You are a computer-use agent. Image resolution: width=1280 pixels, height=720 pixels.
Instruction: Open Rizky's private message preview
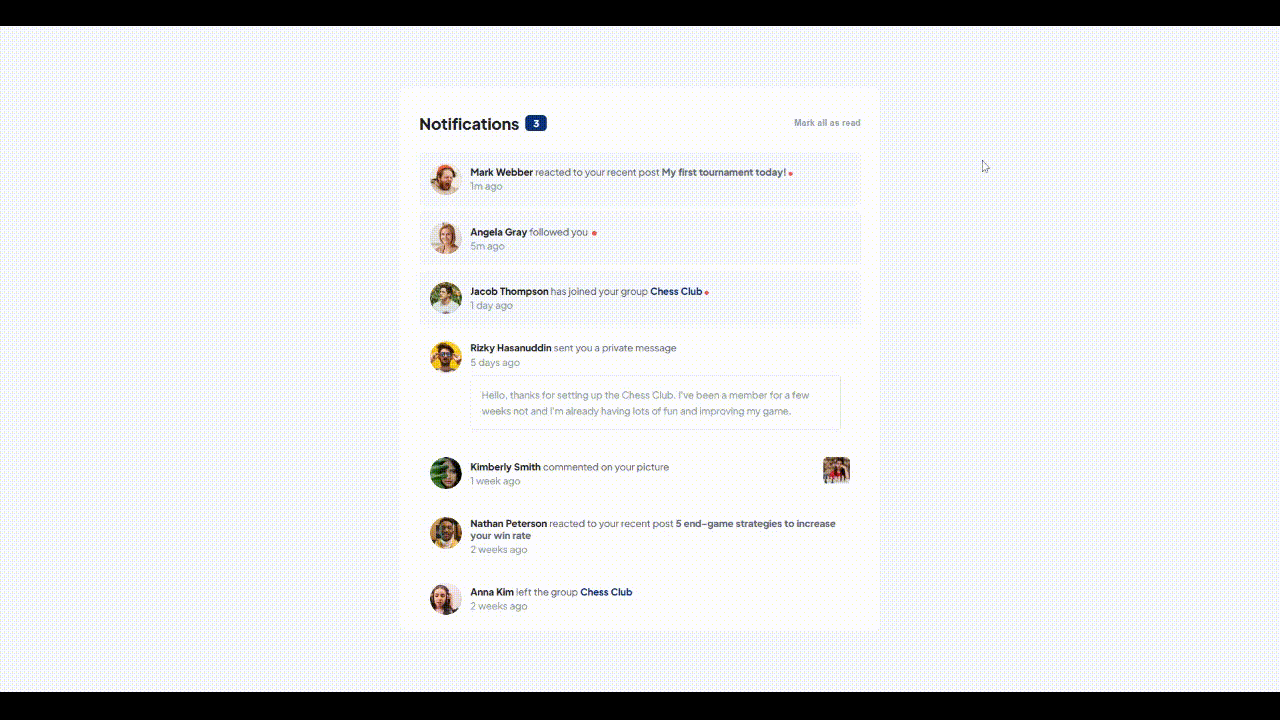tap(655, 403)
